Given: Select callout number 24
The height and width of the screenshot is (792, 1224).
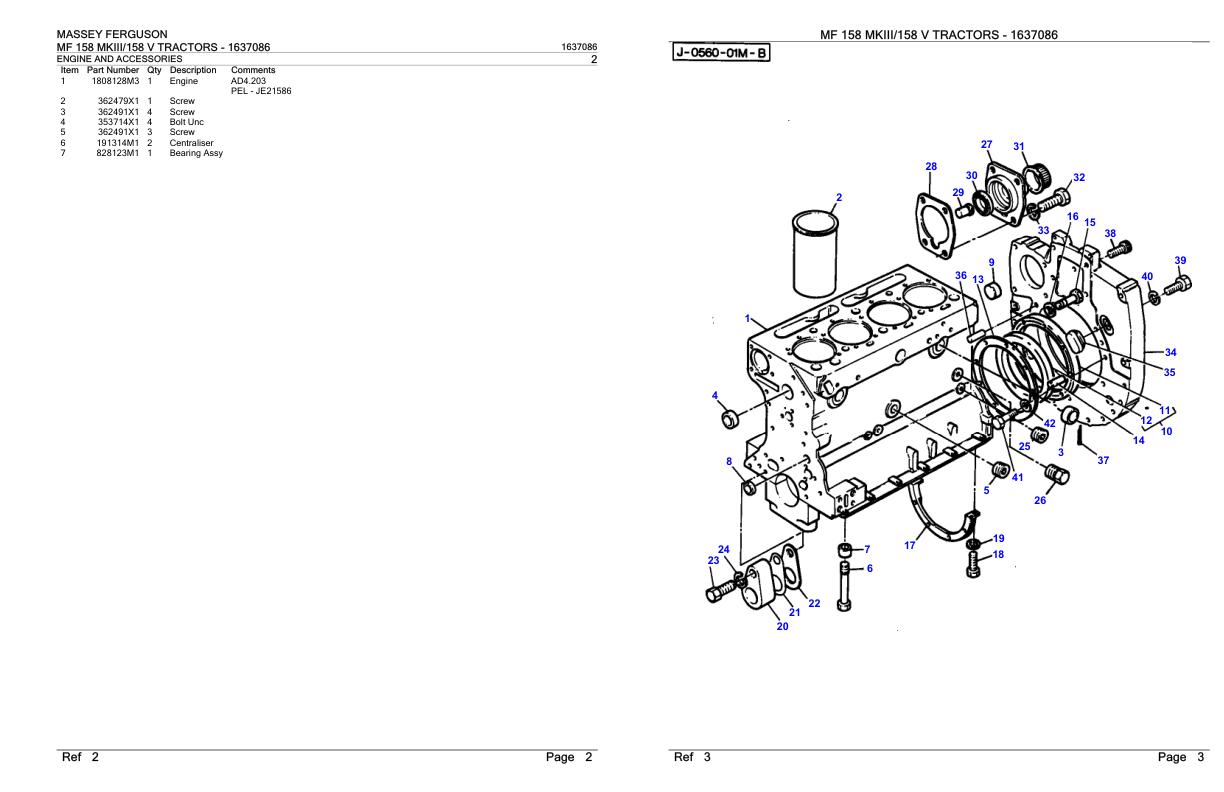Looking at the screenshot, I should [x=724, y=550].
